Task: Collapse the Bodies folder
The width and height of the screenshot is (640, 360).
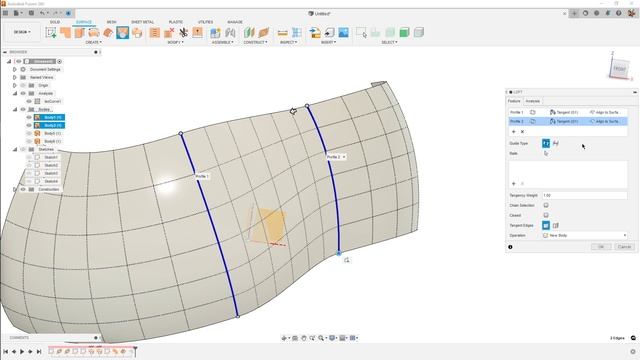Action: click(x=15, y=109)
